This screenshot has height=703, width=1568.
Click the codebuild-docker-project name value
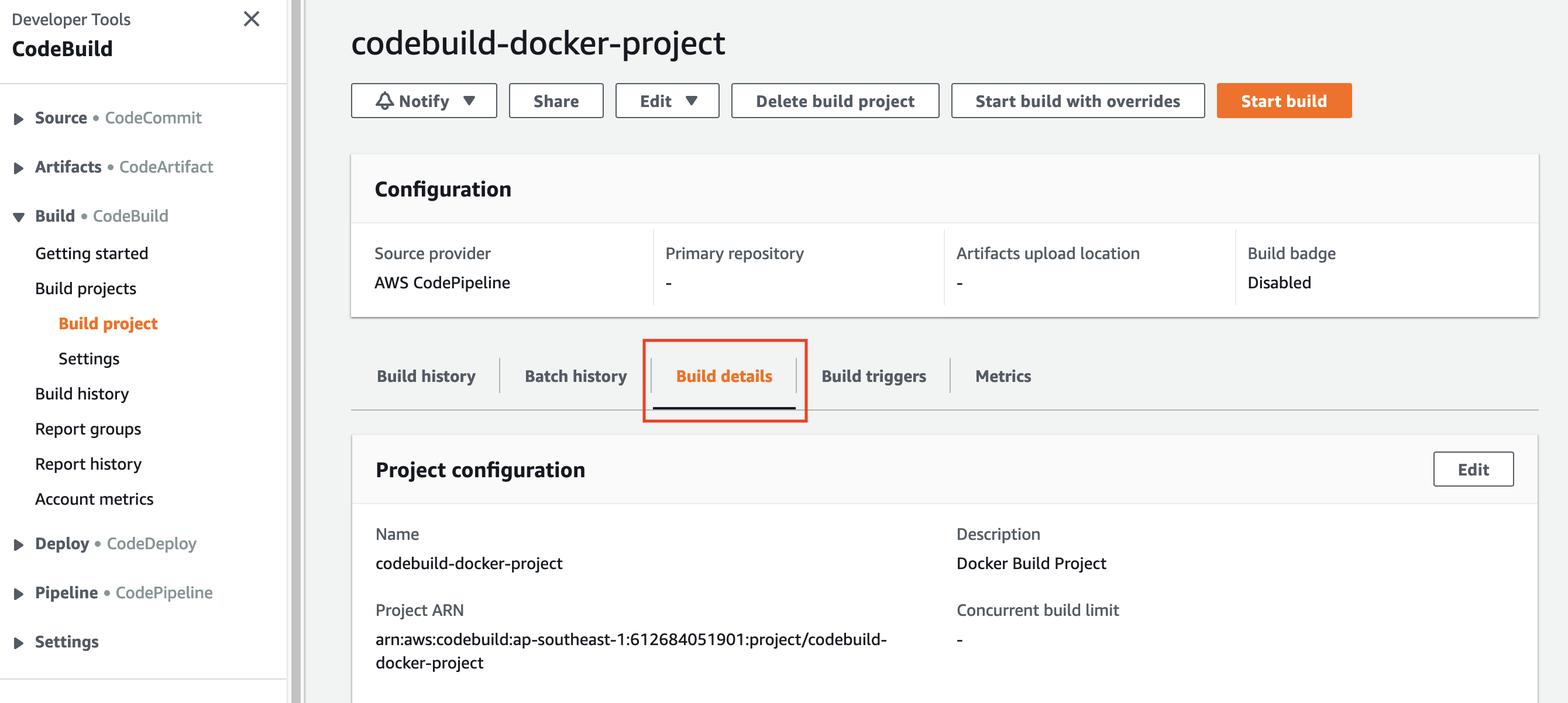click(x=469, y=563)
